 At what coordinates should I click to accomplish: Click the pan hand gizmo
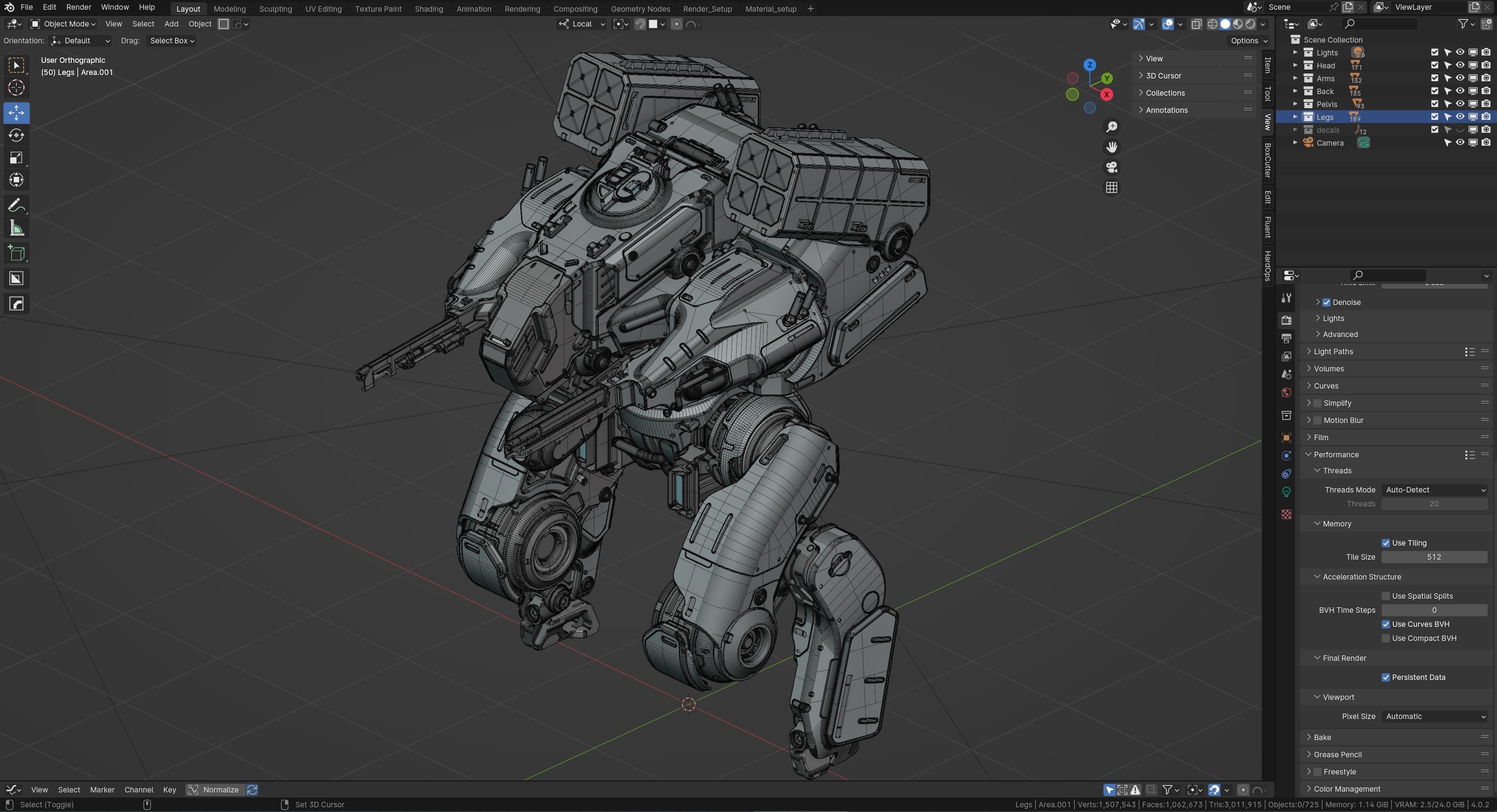1112,147
